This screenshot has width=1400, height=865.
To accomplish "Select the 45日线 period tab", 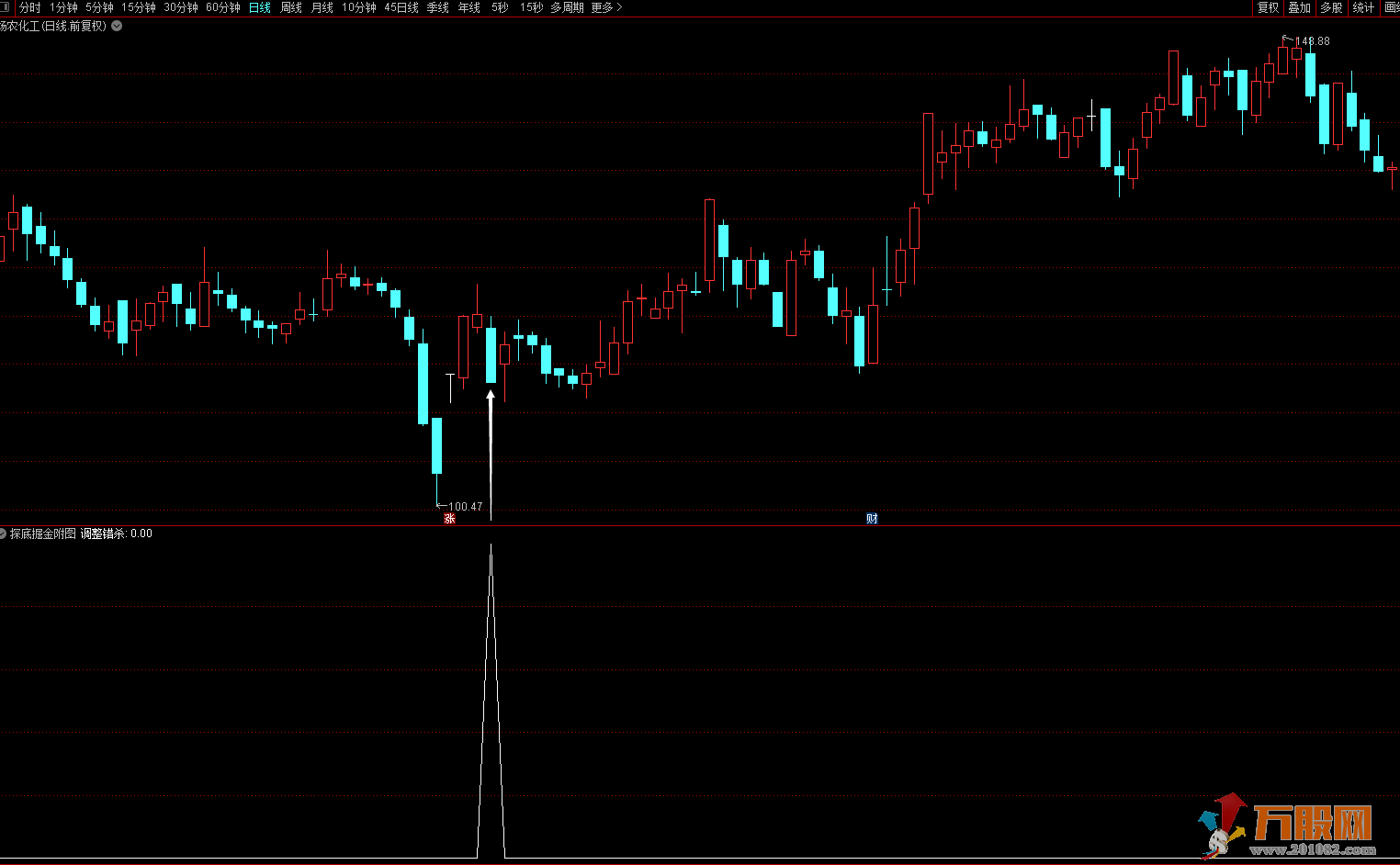I will coord(401,7).
